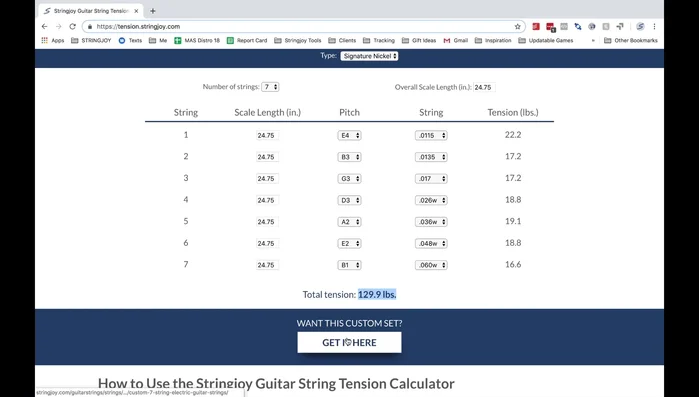Click the red extension icon after the star
The image size is (699, 397).
click(536, 27)
